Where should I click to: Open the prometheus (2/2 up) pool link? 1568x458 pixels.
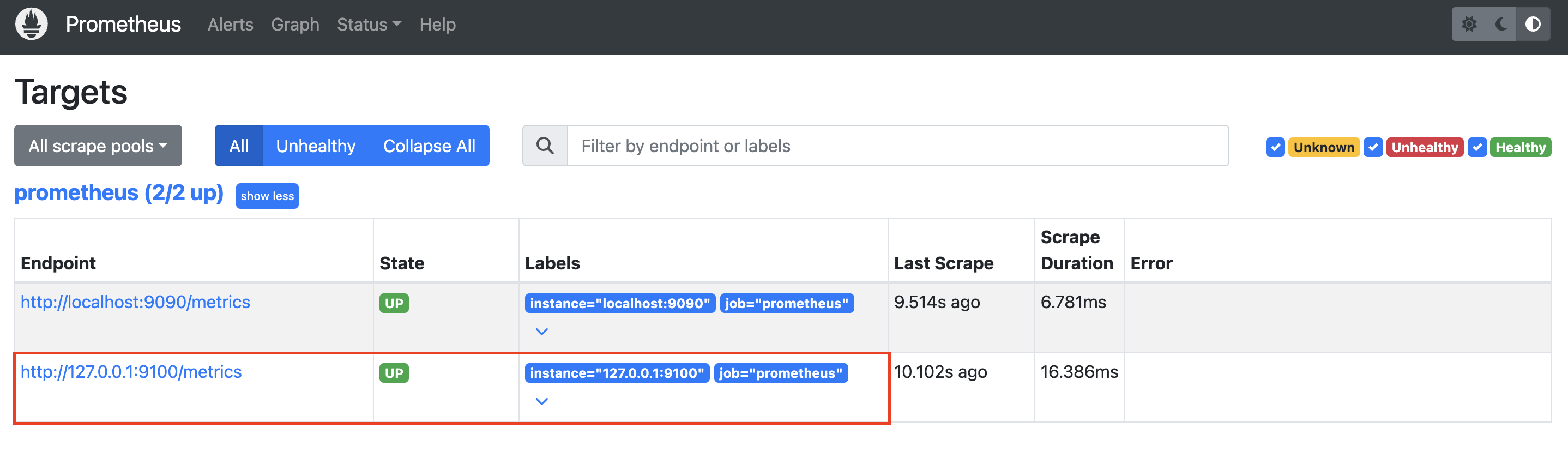119,192
